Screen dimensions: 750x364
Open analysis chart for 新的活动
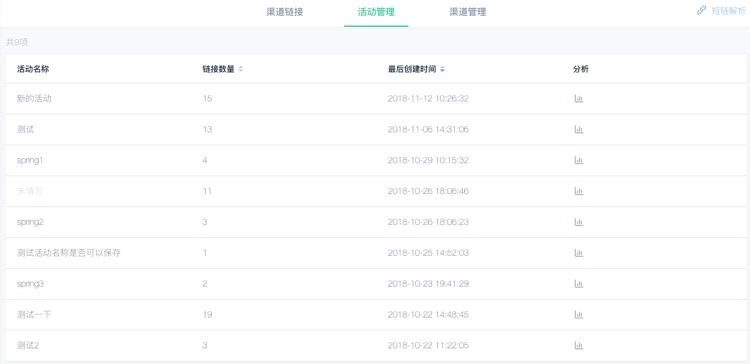578,99
